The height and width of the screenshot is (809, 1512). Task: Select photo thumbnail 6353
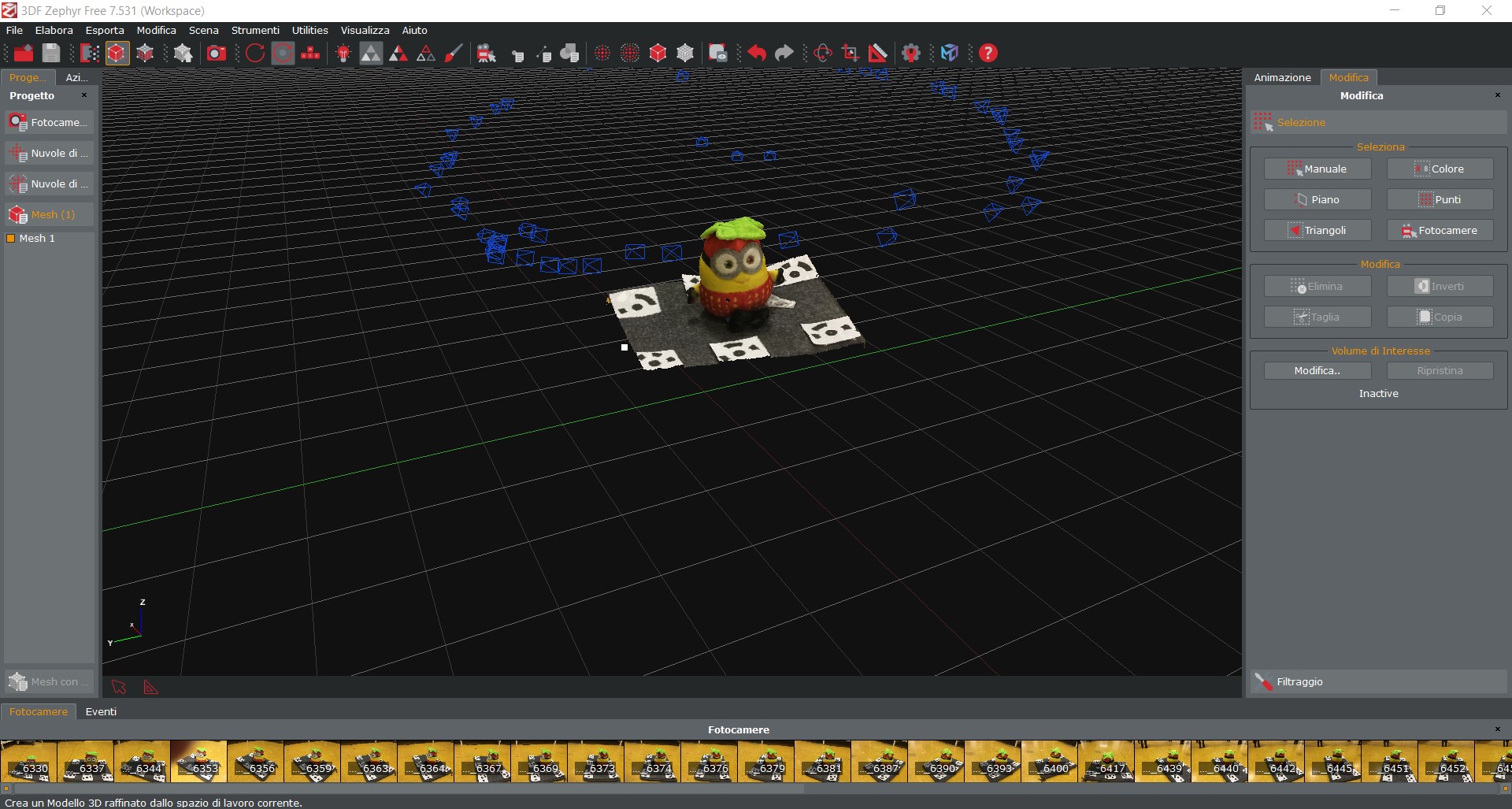point(198,762)
